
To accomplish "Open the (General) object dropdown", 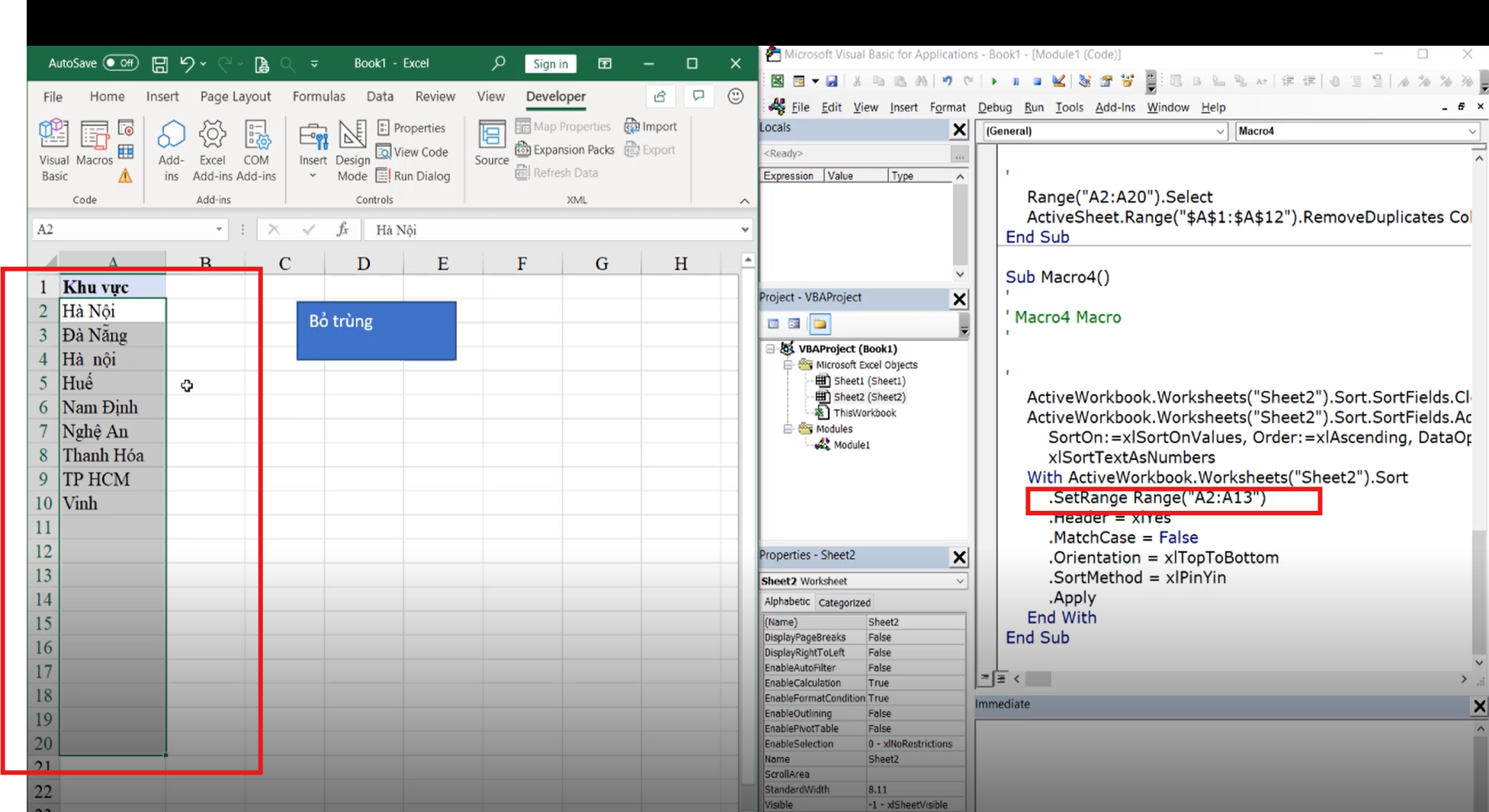I will [1219, 131].
